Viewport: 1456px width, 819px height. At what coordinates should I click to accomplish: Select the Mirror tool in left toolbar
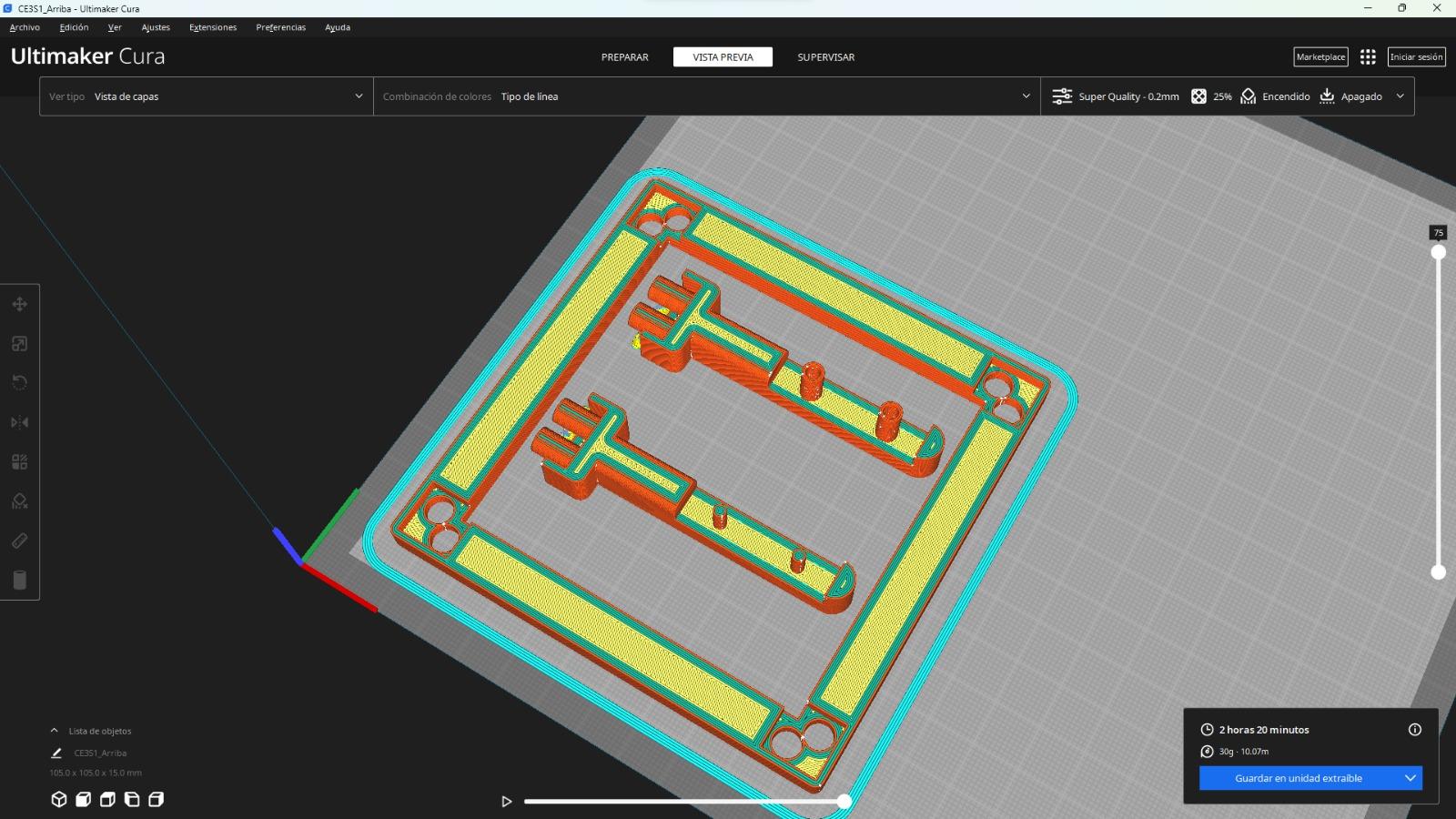point(19,422)
